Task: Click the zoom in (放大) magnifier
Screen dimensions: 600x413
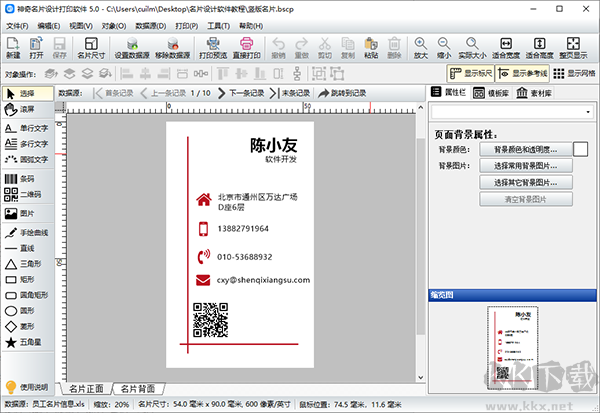Action: 421,48
